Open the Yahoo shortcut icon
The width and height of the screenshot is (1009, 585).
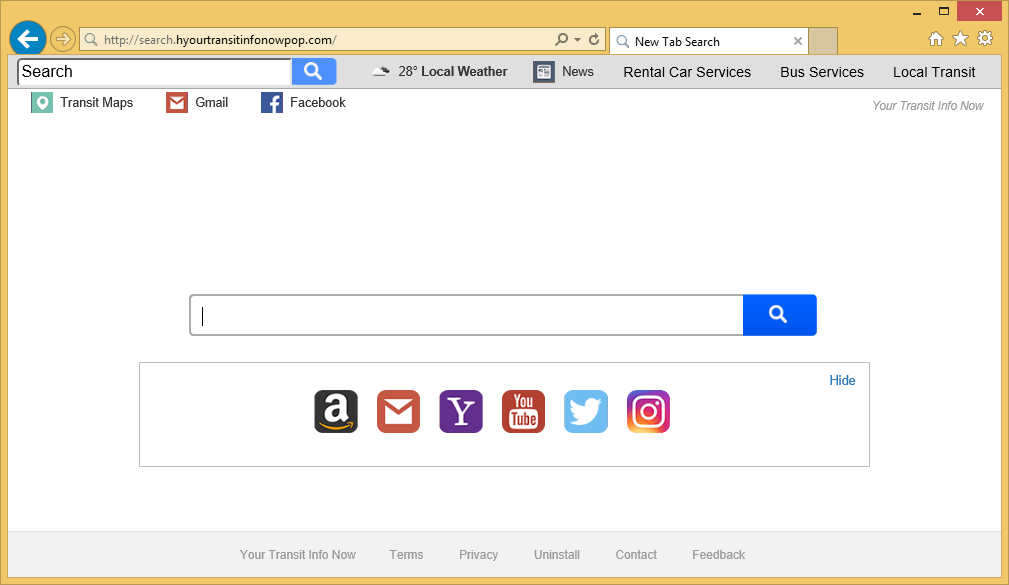coord(461,411)
